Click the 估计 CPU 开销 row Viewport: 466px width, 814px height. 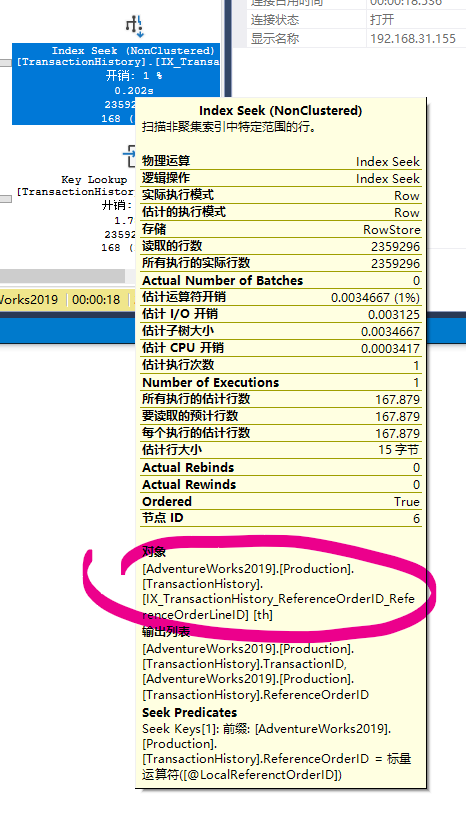pyautogui.click(x=281, y=348)
